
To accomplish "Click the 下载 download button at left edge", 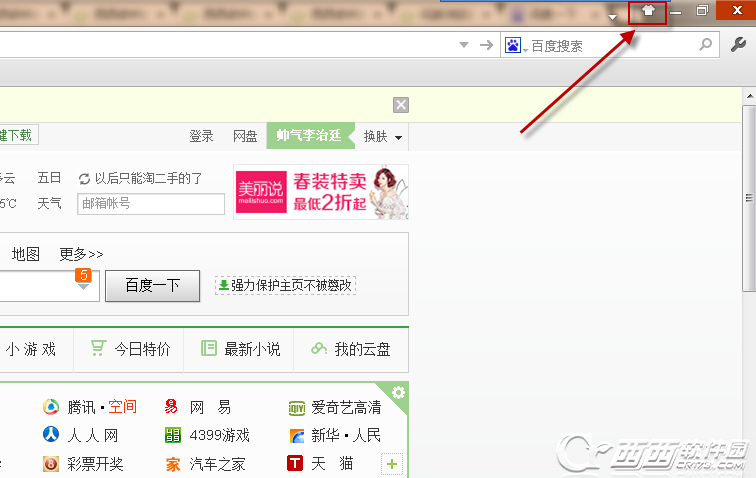I will click(x=18, y=135).
